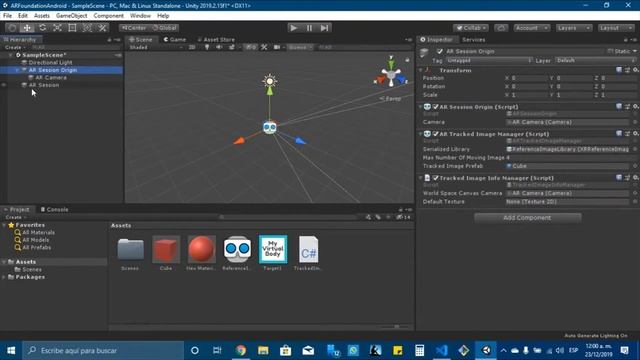Open the Window menu
The width and height of the screenshot is (640, 360).
(140, 16)
